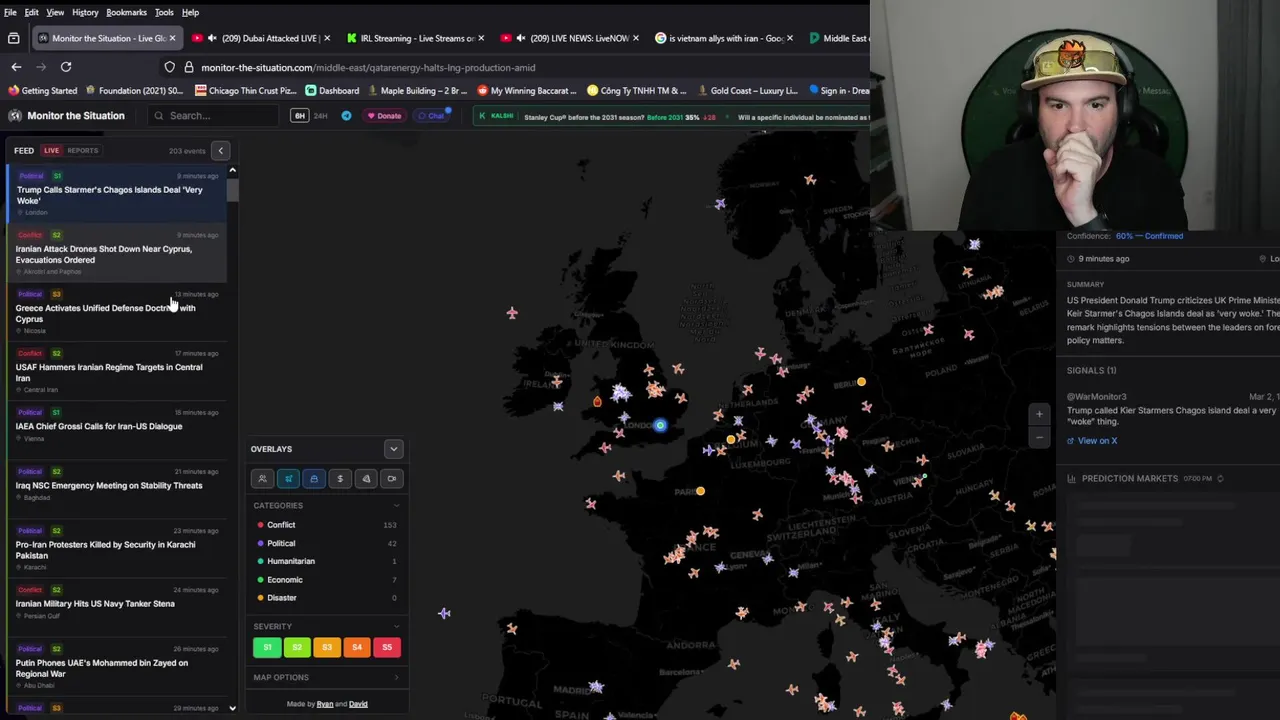Toggle the Economic category filter
The height and width of the screenshot is (720, 1280).
[326, 580]
